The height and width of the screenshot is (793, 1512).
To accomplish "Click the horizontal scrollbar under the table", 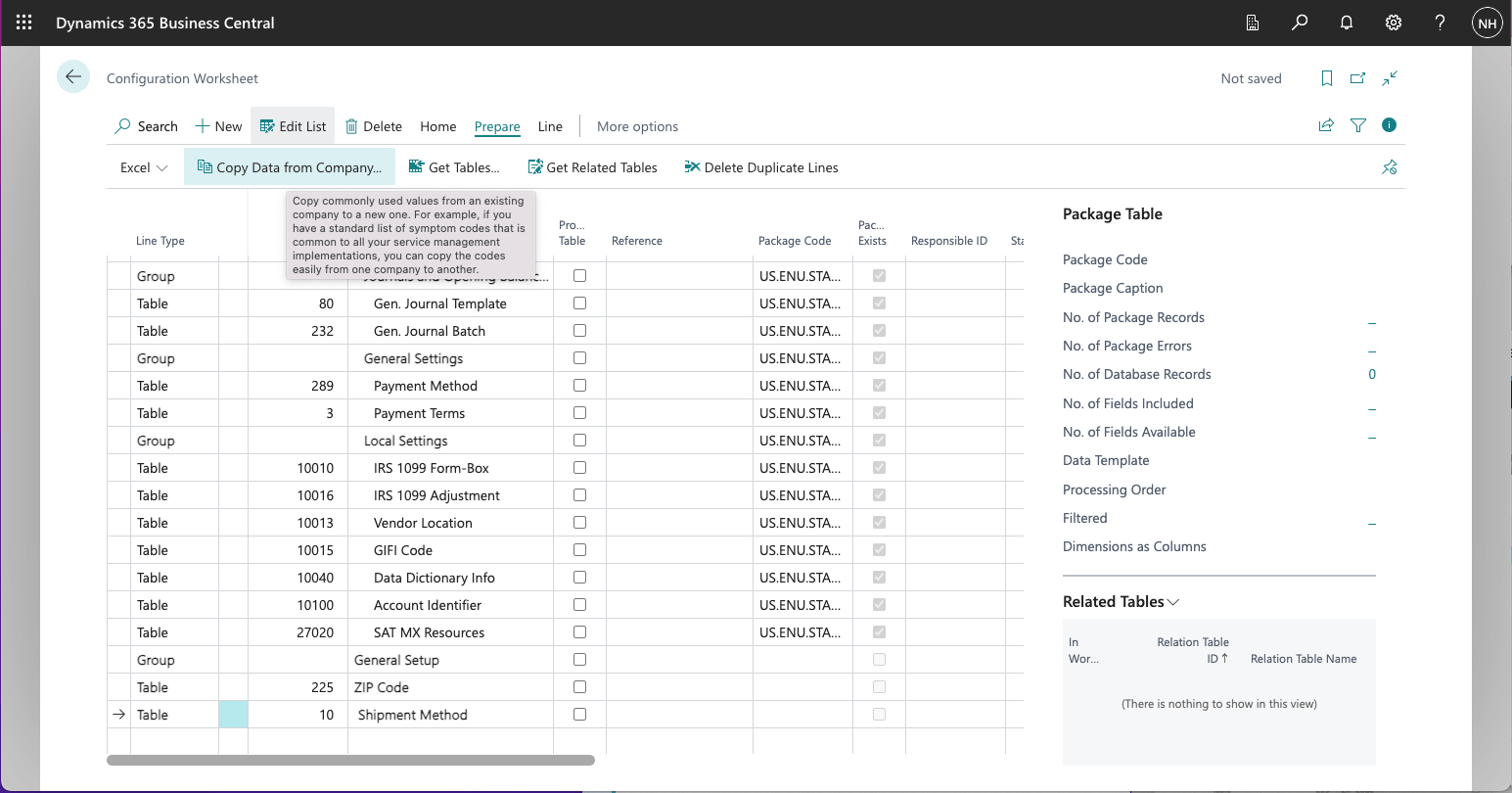I will coord(350,760).
